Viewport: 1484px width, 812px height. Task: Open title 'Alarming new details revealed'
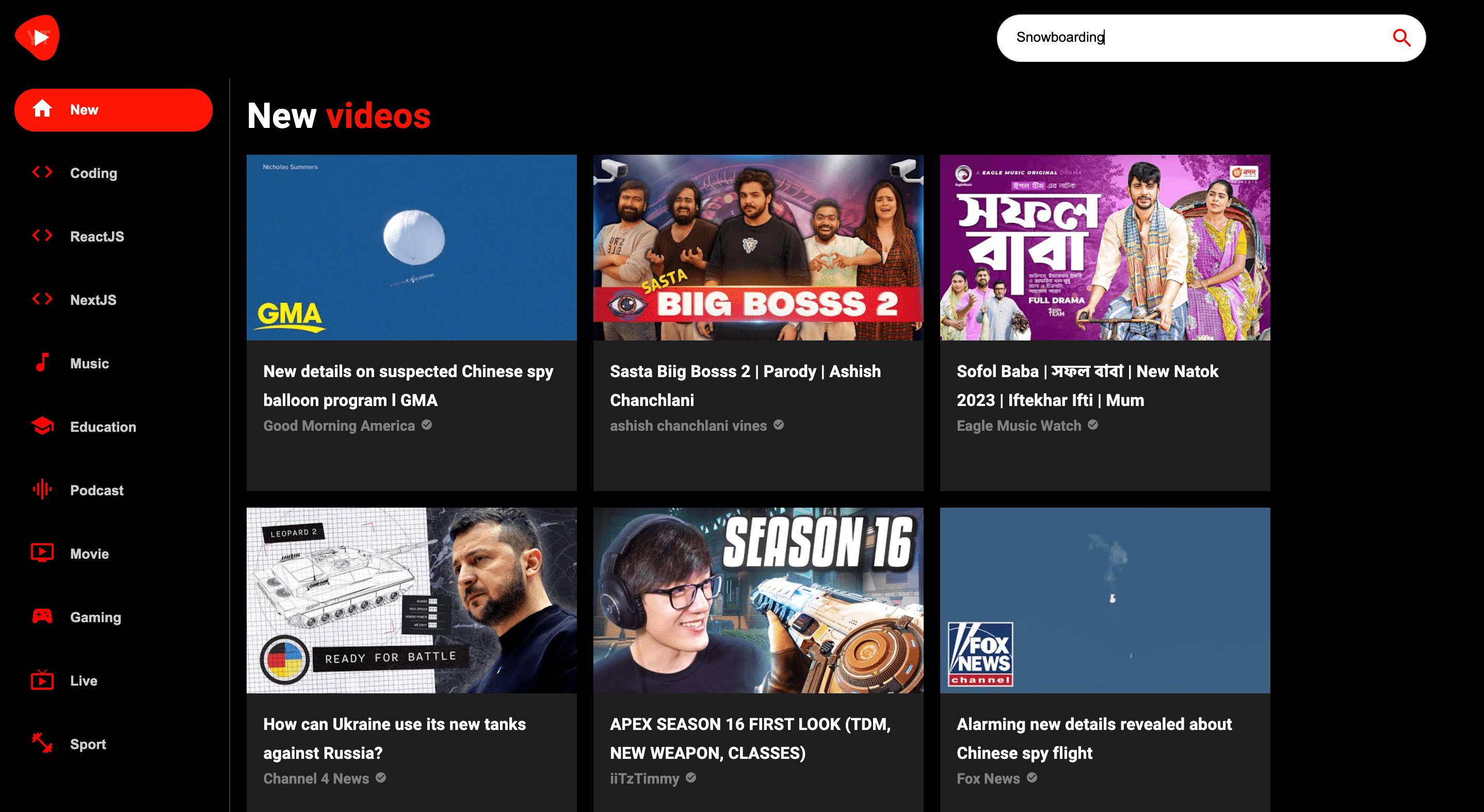[1094, 738]
